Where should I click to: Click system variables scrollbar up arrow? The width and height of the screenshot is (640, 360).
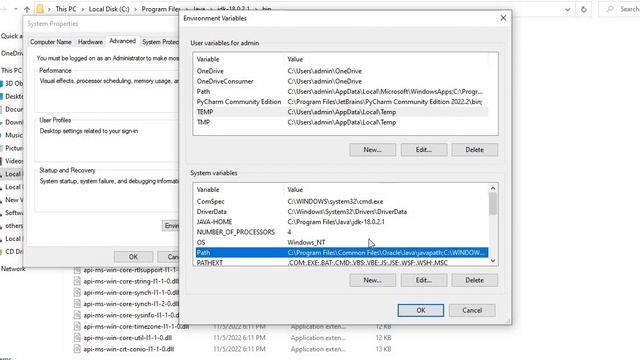coord(493,188)
